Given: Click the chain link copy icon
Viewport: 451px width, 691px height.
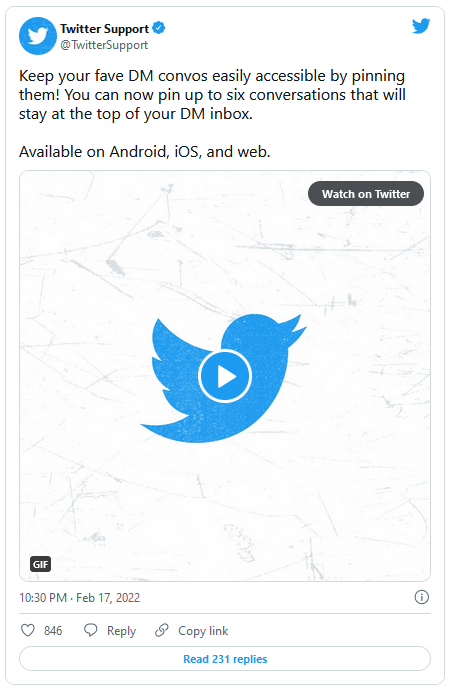Looking at the screenshot, I should coord(162,630).
